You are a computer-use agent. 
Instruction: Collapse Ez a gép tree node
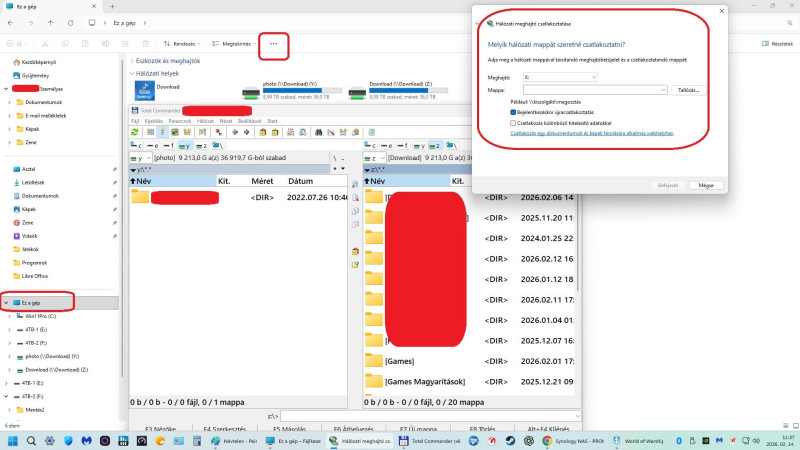(6, 303)
